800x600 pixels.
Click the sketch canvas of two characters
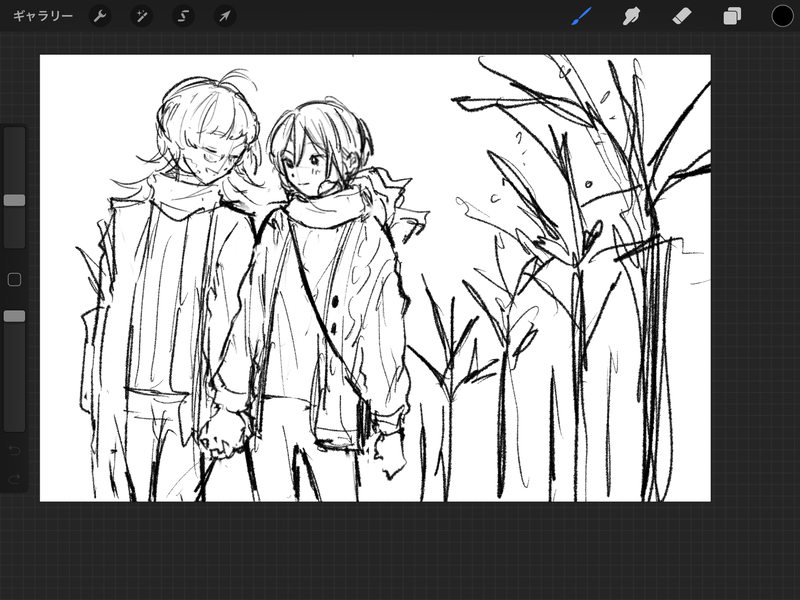coord(375,278)
